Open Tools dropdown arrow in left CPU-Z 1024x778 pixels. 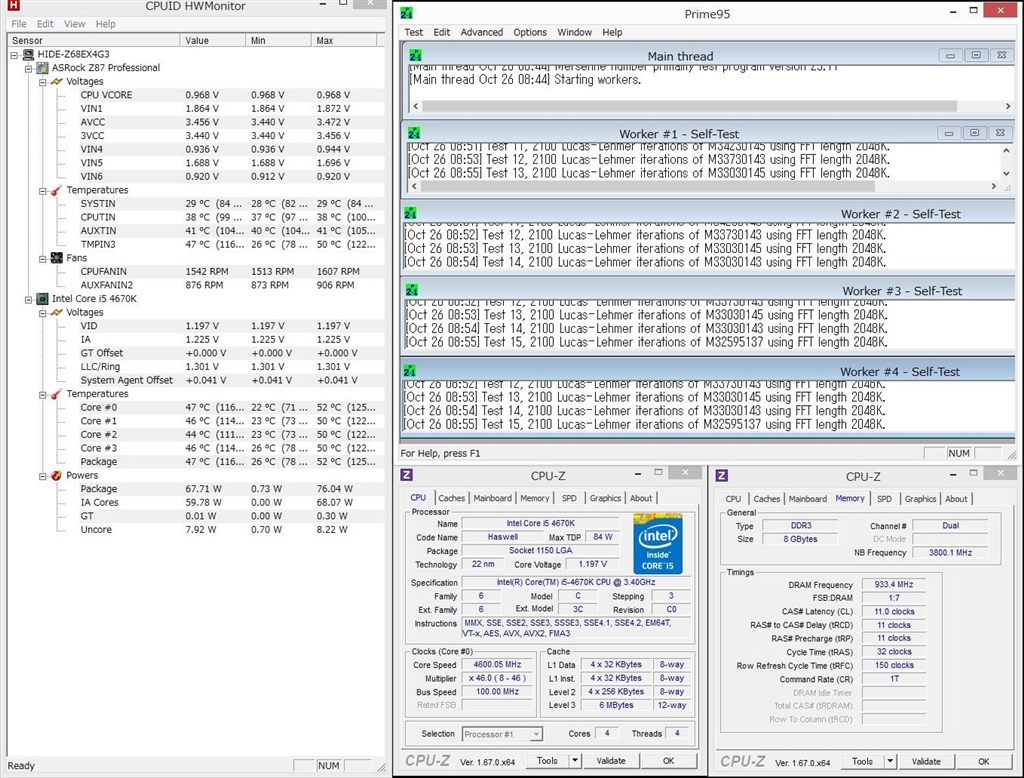tap(573, 761)
